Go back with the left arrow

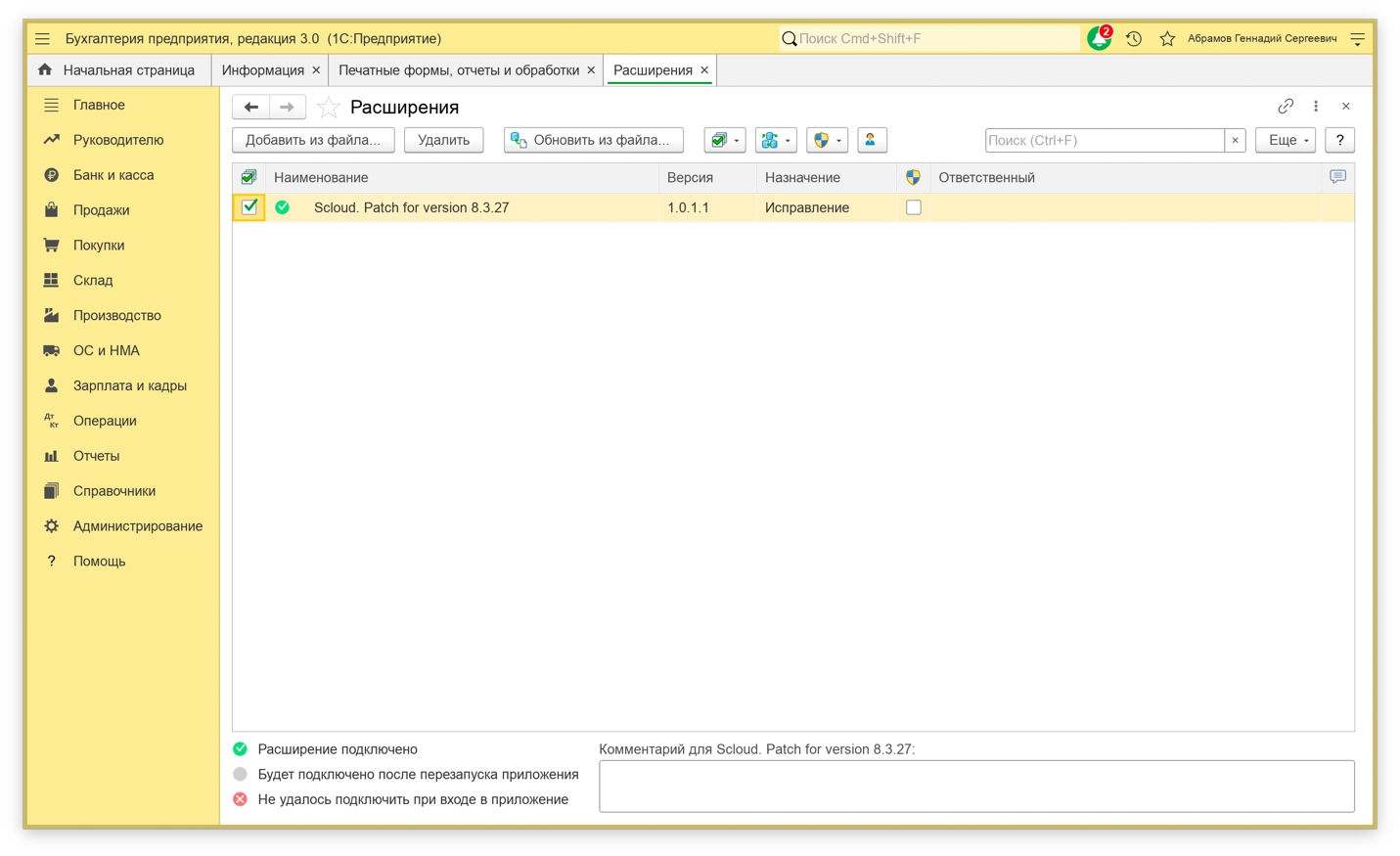[251, 107]
